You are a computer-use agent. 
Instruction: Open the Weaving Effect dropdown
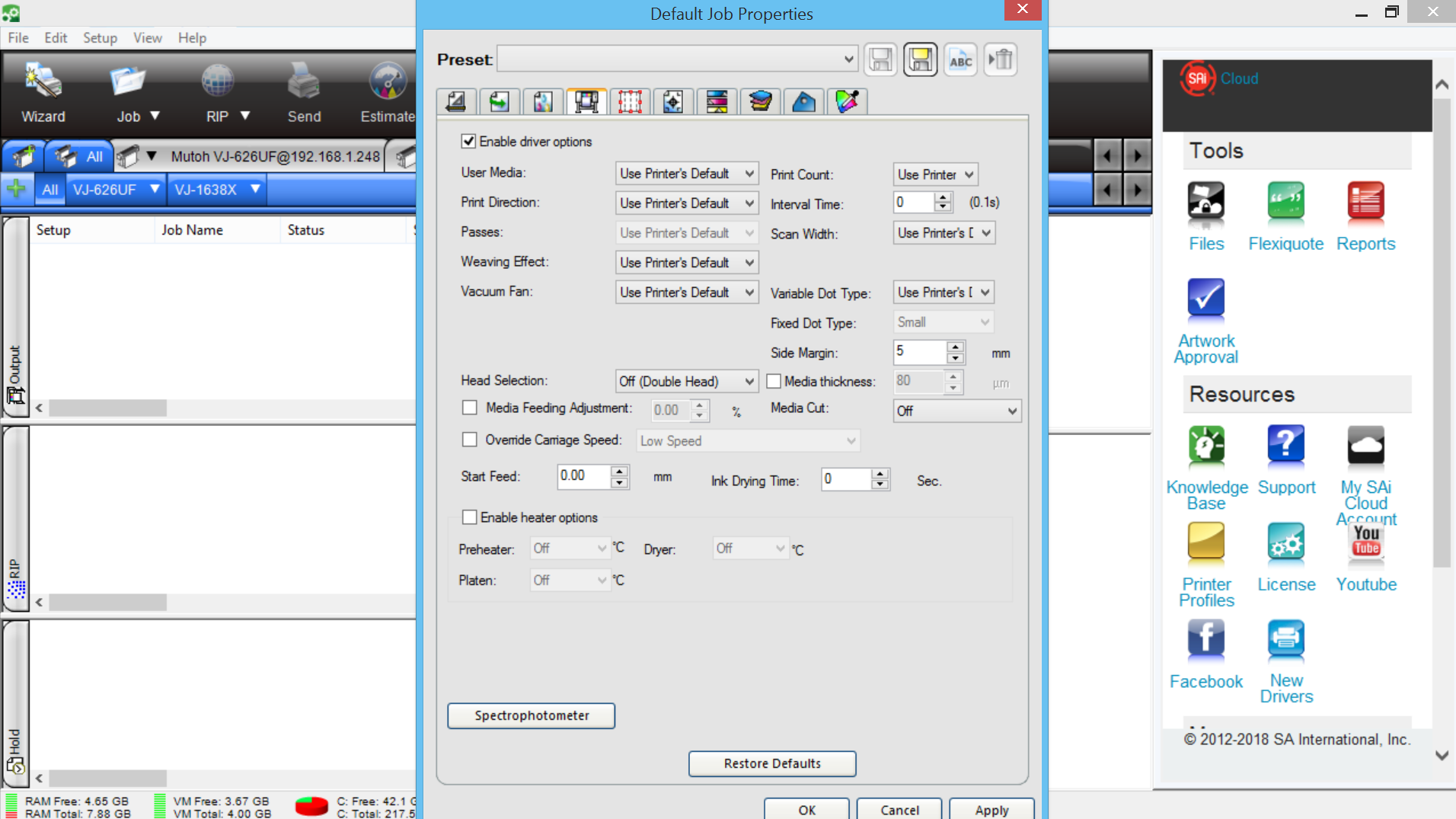(x=687, y=263)
